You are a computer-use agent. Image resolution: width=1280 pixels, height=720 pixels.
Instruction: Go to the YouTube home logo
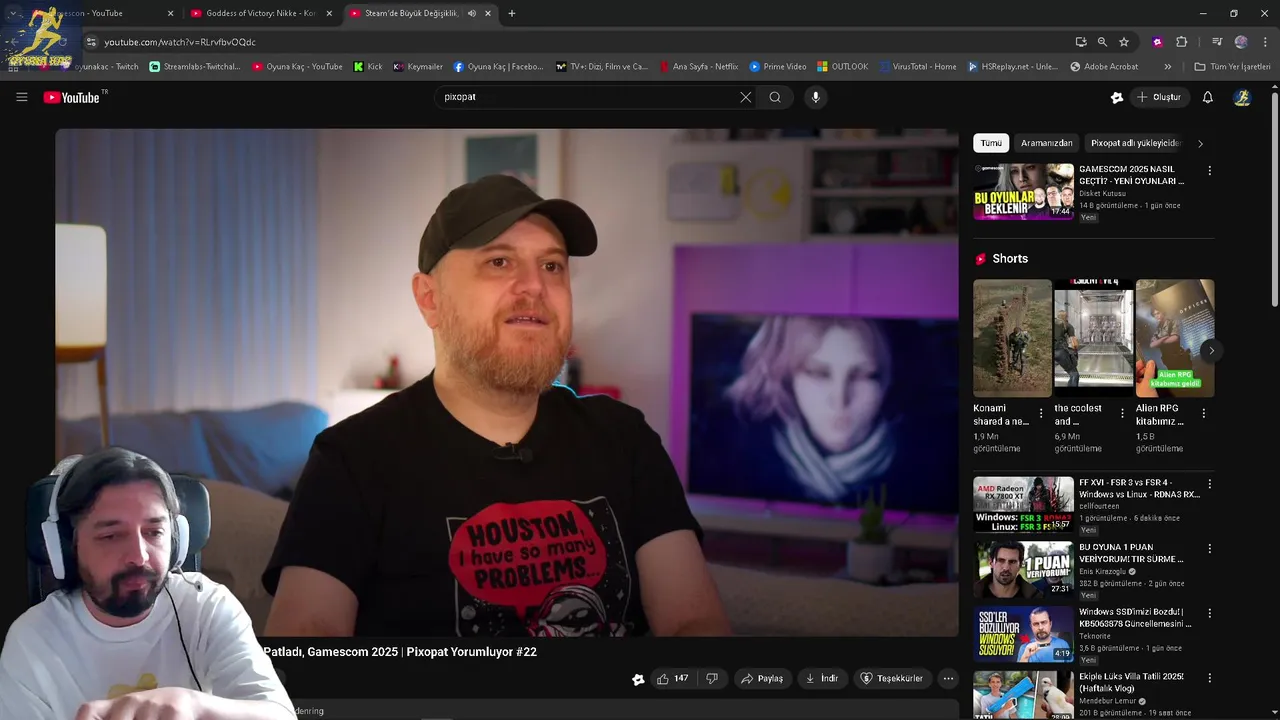(73, 97)
